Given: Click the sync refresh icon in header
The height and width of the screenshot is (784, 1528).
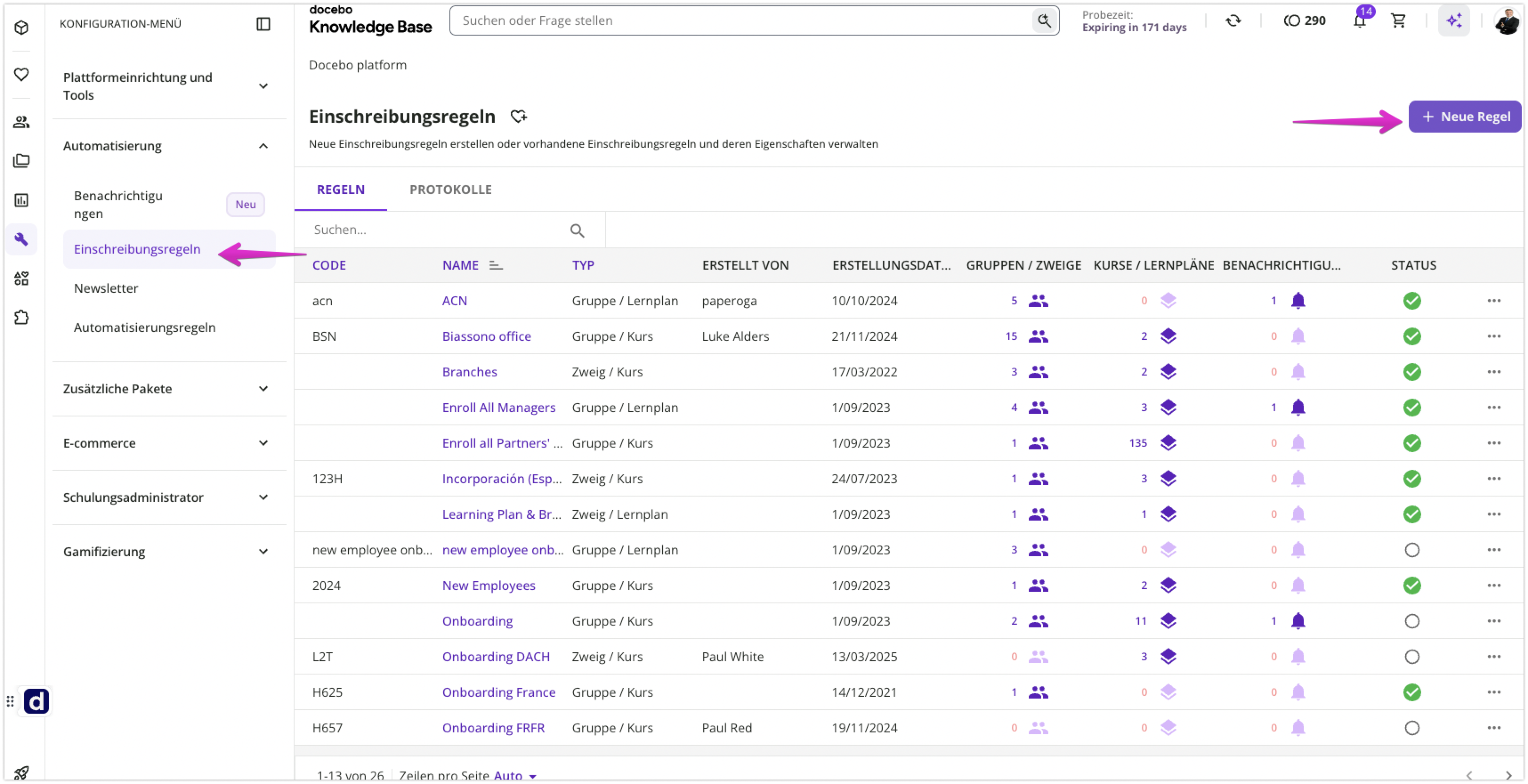Looking at the screenshot, I should [x=1233, y=21].
